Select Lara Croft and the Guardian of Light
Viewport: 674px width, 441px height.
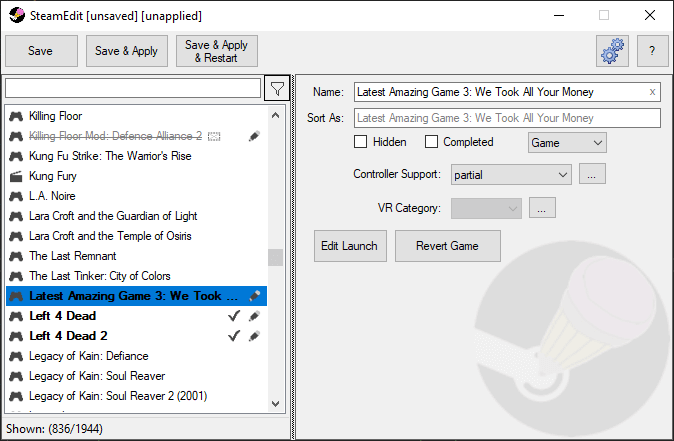(x=136, y=216)
